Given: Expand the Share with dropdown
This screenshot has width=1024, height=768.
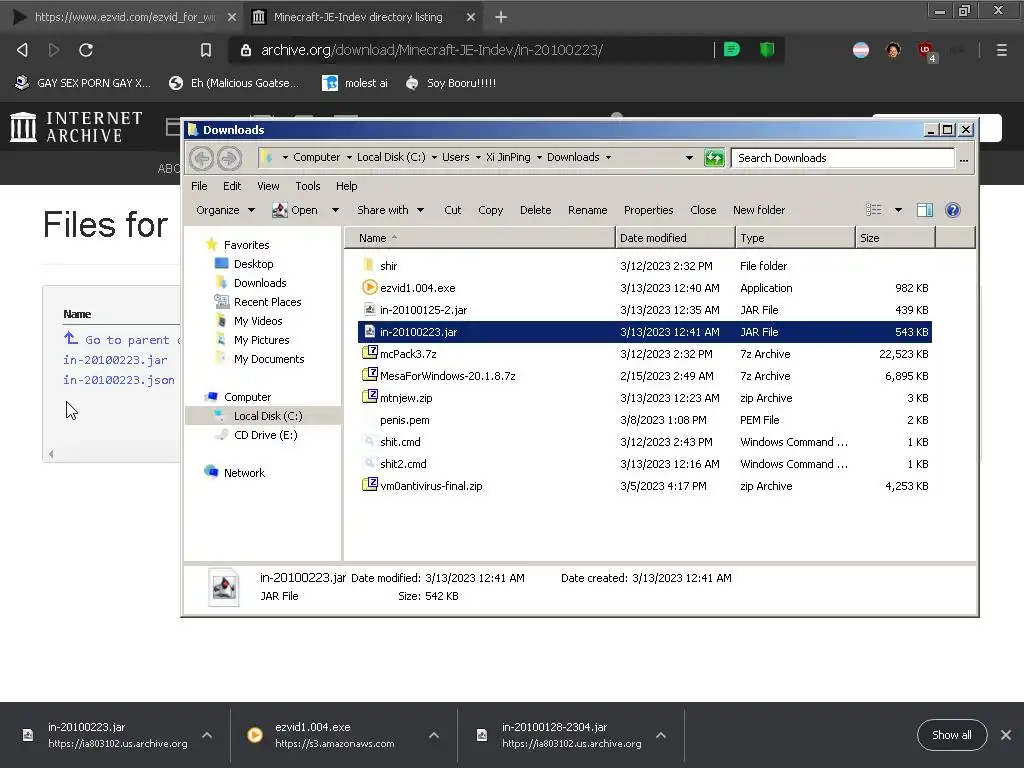Looking at the screenshot, I should (391, 210).
